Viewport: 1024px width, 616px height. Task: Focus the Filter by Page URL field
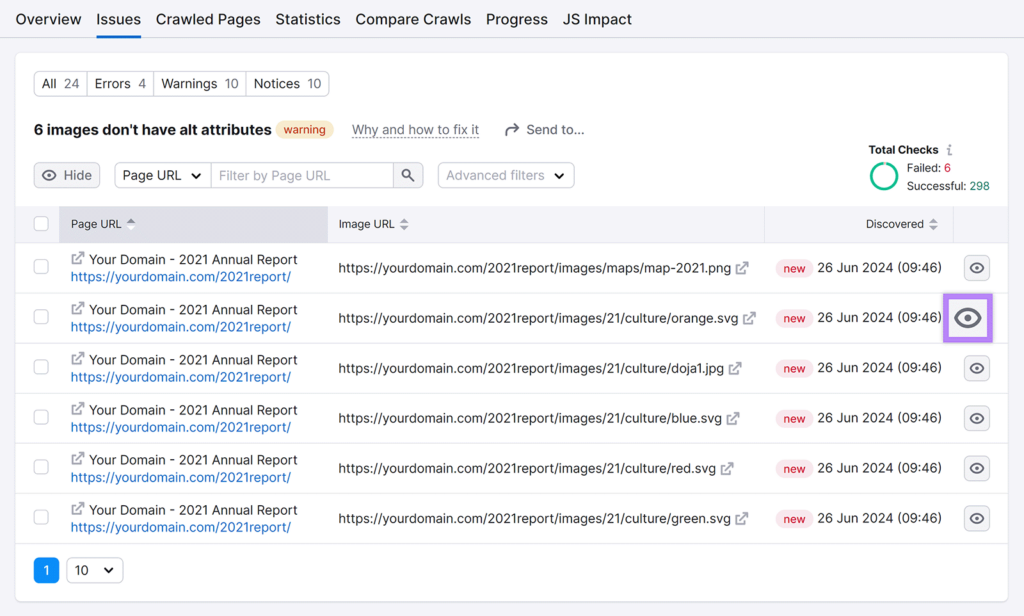(302, 175)
